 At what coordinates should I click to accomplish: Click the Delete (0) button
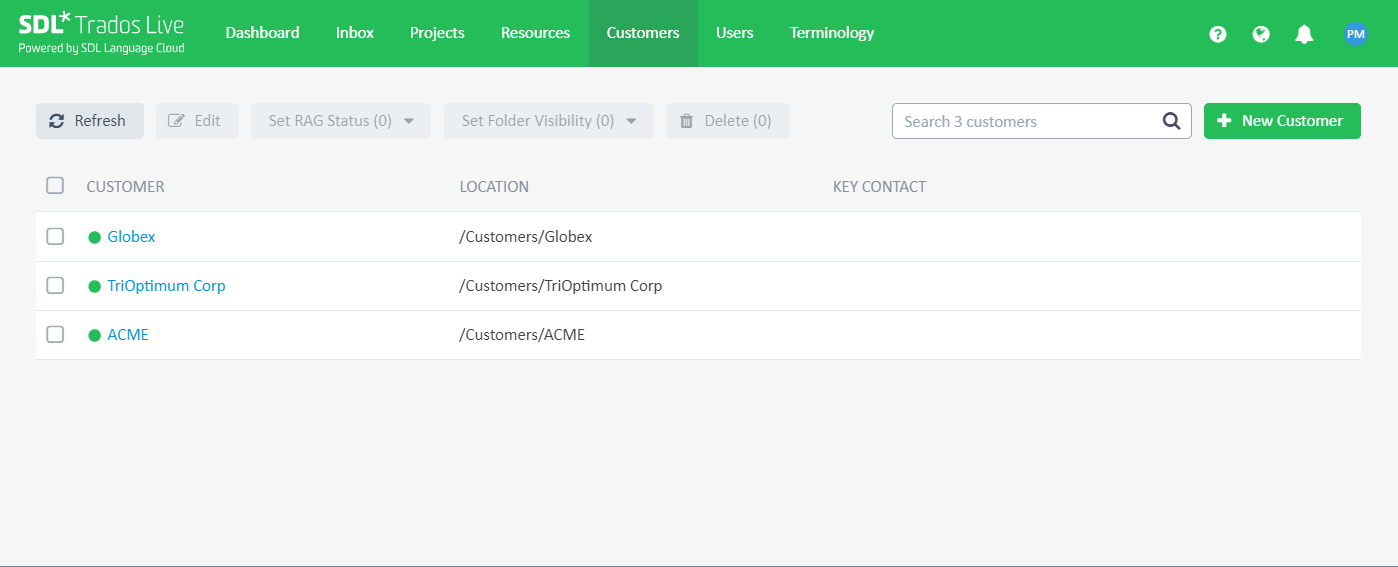point(728,121)
